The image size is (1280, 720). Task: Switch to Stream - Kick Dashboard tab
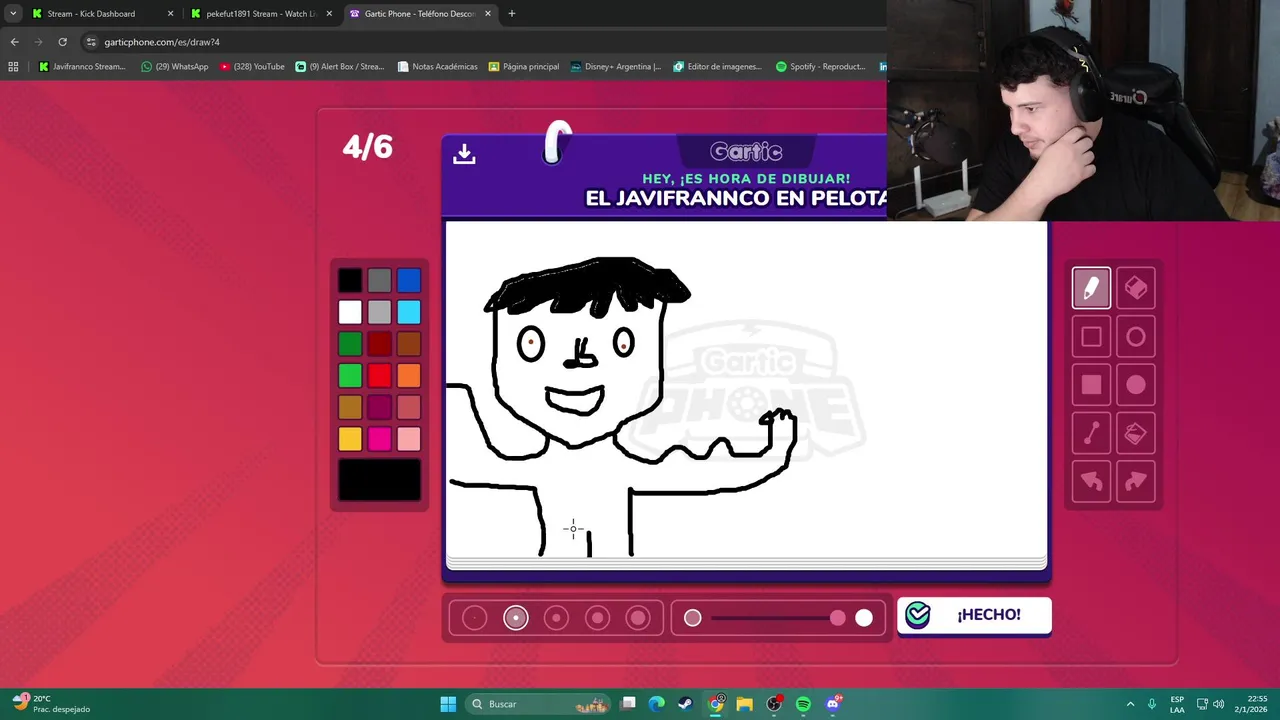100,14
